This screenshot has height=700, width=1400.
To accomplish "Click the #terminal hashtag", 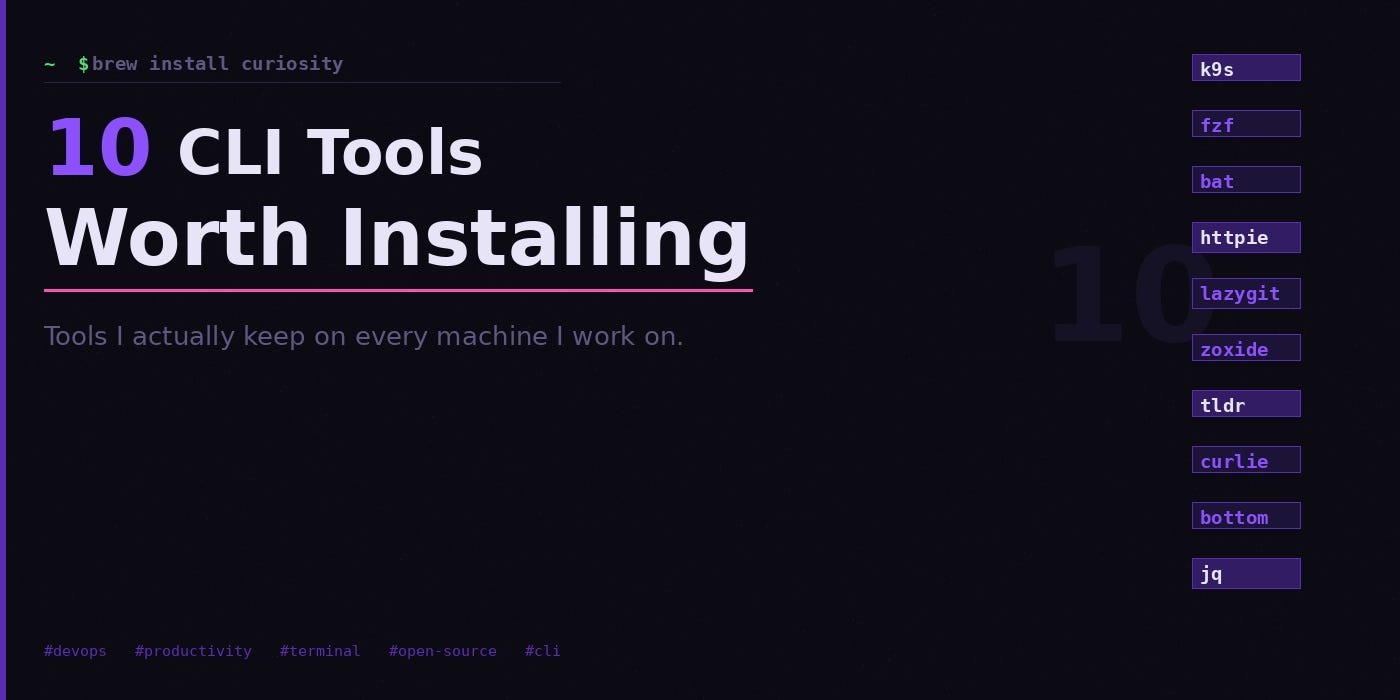I will 320,651.
